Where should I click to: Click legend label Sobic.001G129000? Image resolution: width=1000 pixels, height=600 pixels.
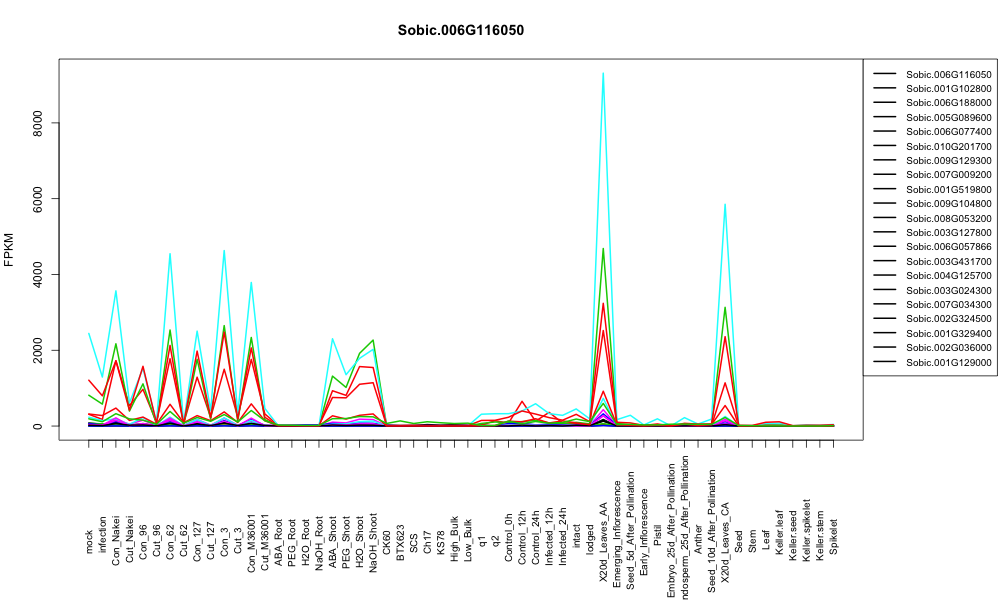click(948, 362)
